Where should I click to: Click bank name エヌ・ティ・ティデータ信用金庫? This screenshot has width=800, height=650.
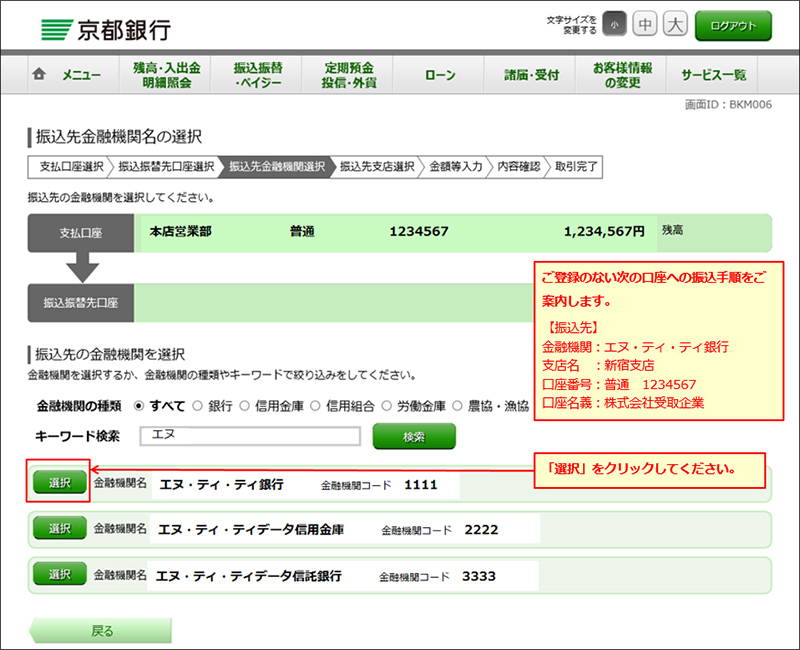point(251,530)
